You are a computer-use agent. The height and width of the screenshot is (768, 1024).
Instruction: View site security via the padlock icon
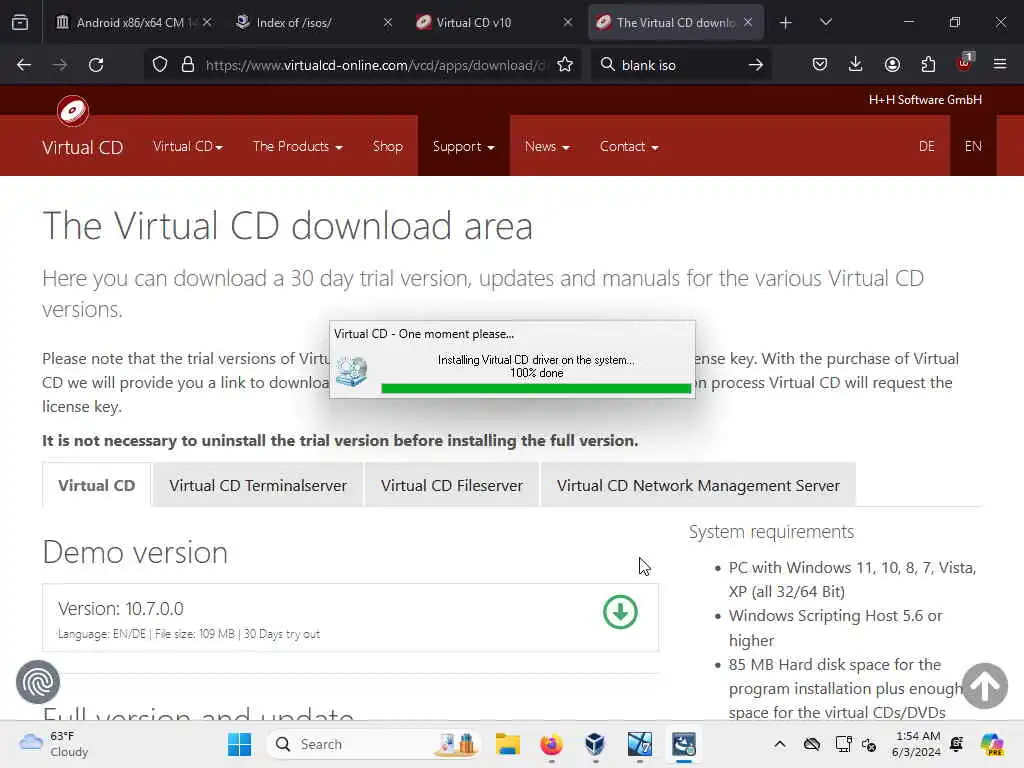[188, 65]
